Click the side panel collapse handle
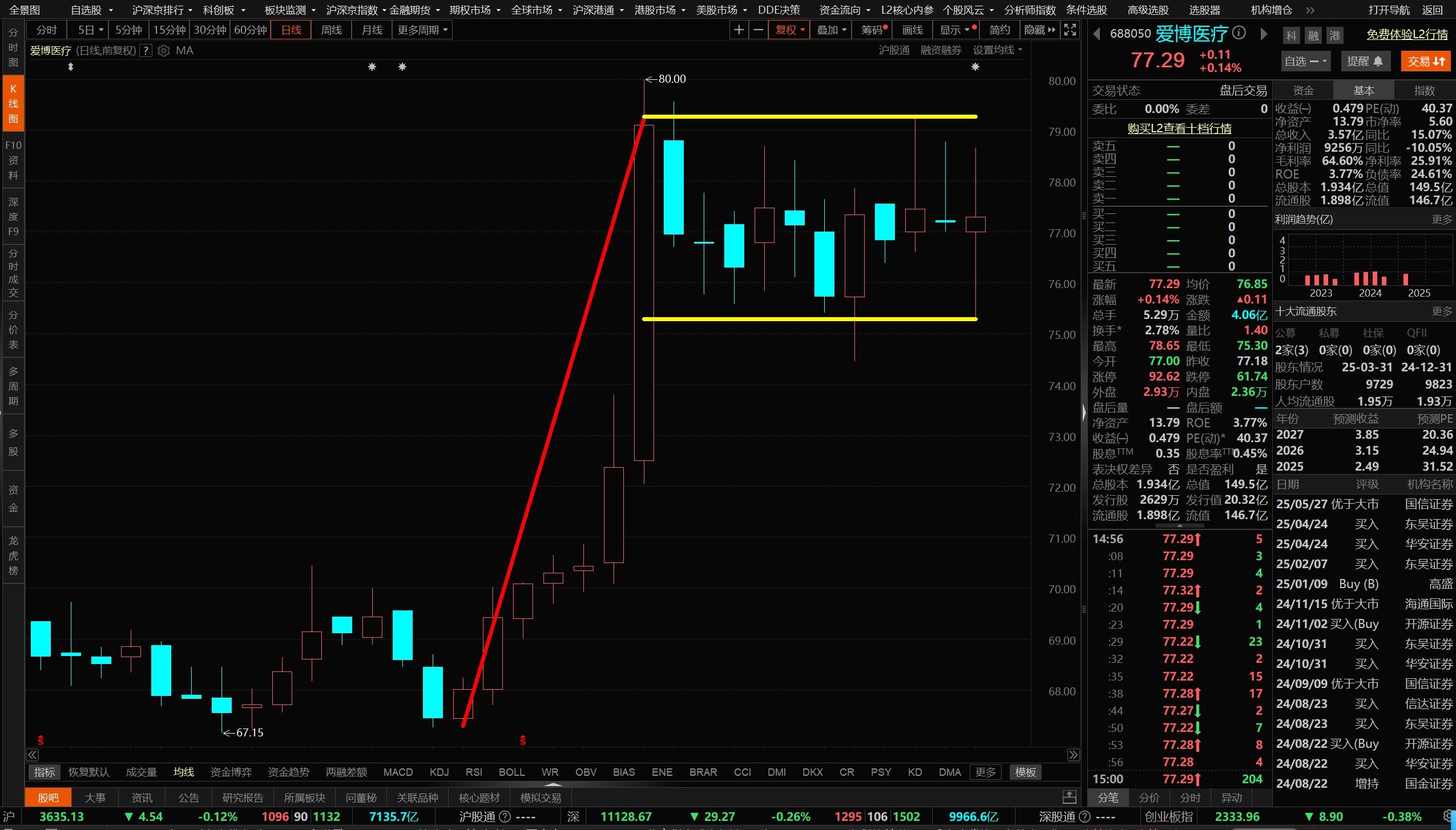This screenshot has width=1456, height=830. tap(1083, 412)
